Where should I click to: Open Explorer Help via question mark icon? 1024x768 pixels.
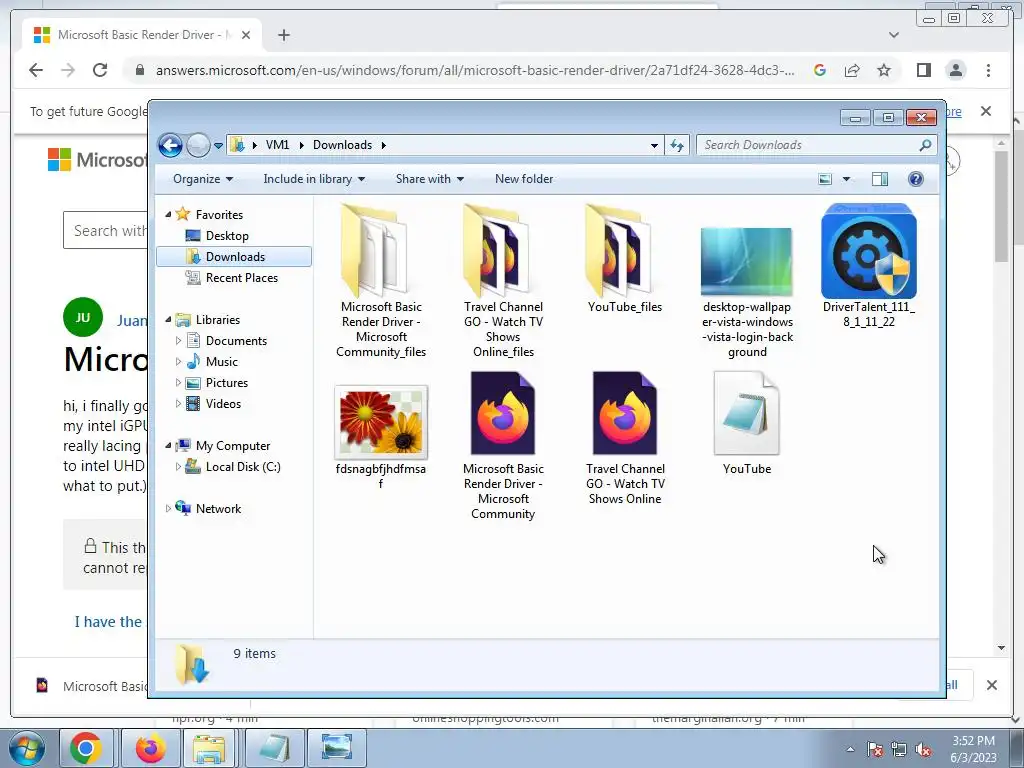click(916, 179)
